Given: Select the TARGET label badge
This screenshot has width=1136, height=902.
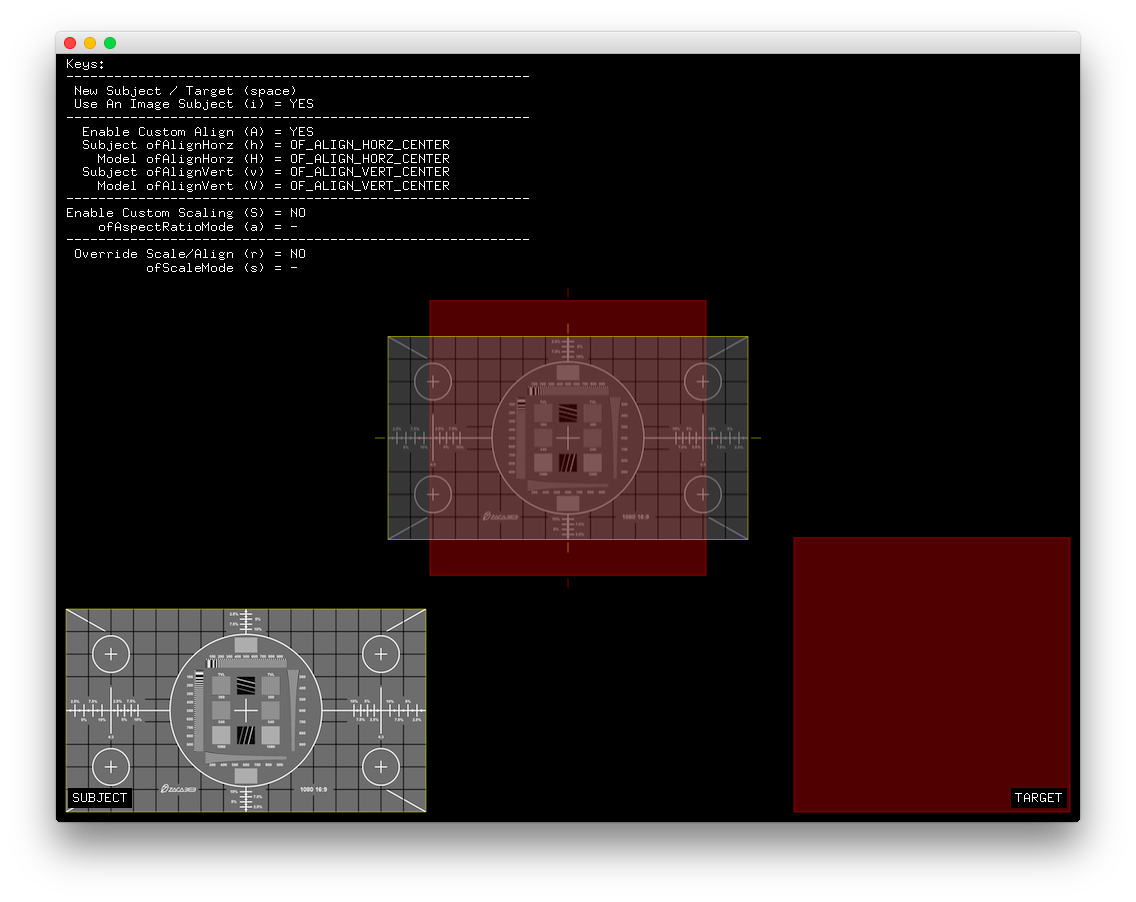Looking at the screenshot, I should point(1039,798).
